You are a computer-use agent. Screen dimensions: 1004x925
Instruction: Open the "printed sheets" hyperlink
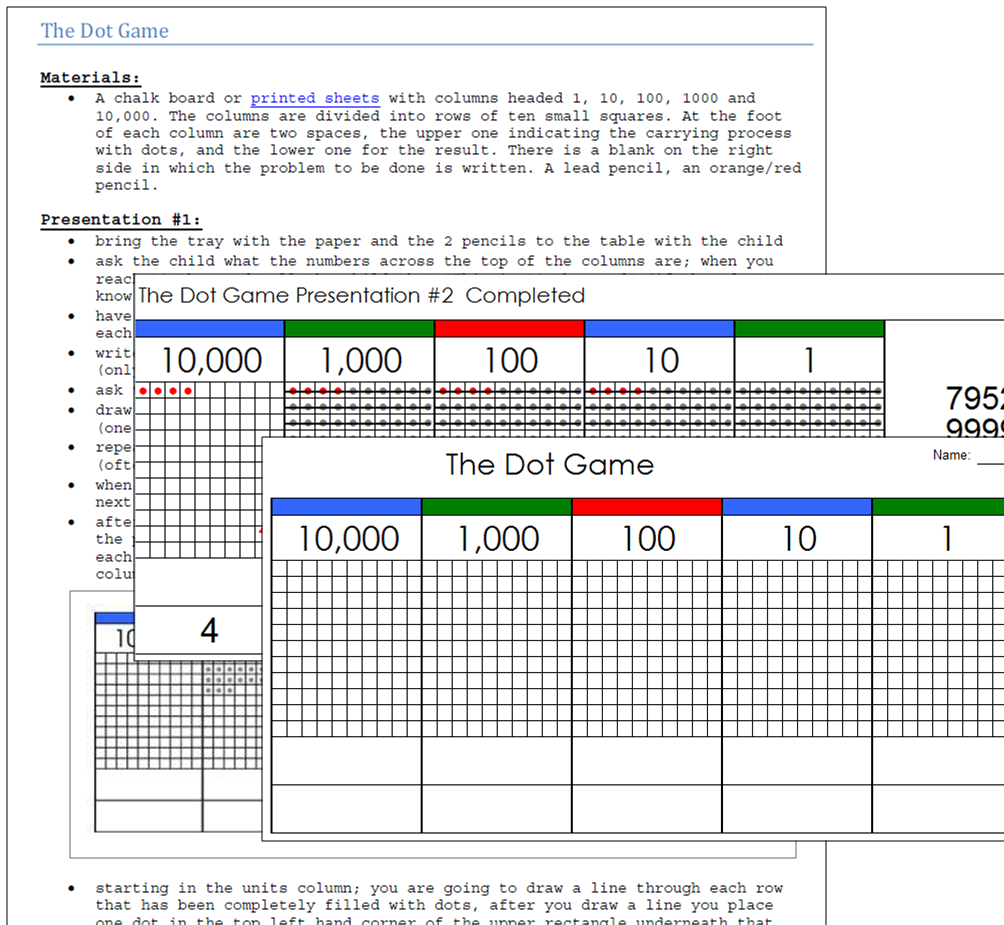(x=314, y=98)
